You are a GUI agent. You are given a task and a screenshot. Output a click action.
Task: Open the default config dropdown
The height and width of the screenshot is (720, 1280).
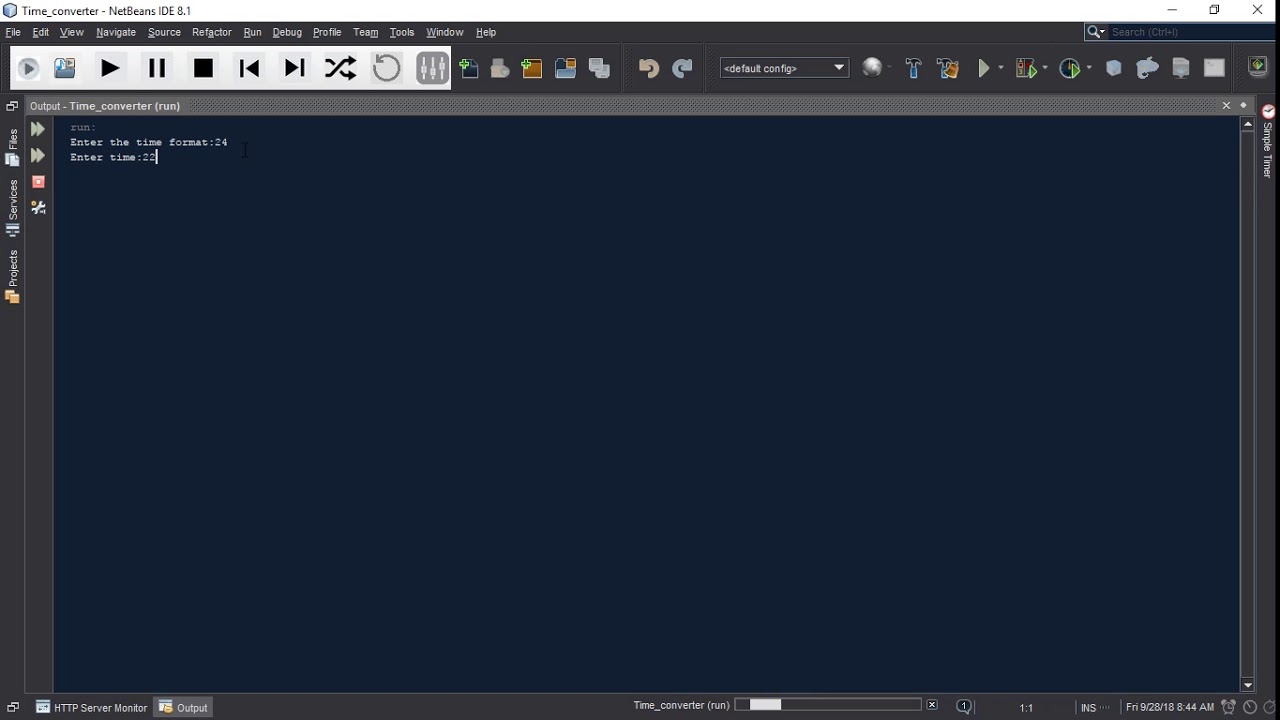coord(785,68)
